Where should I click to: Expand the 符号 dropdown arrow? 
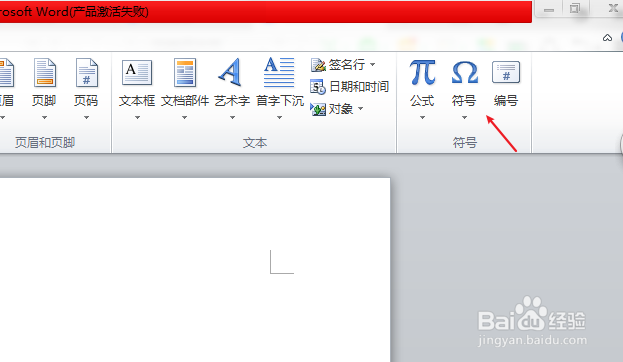pyautogui.click(x=464, y=117)
